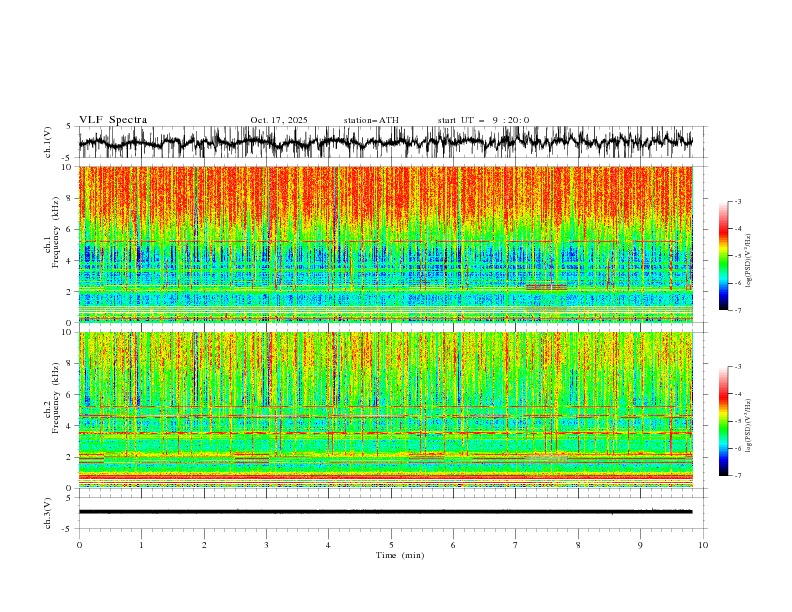Click the "-5" tick on ch.1 color bar
This screenshot has height=612, width=792.
click(x=737, y=256)
